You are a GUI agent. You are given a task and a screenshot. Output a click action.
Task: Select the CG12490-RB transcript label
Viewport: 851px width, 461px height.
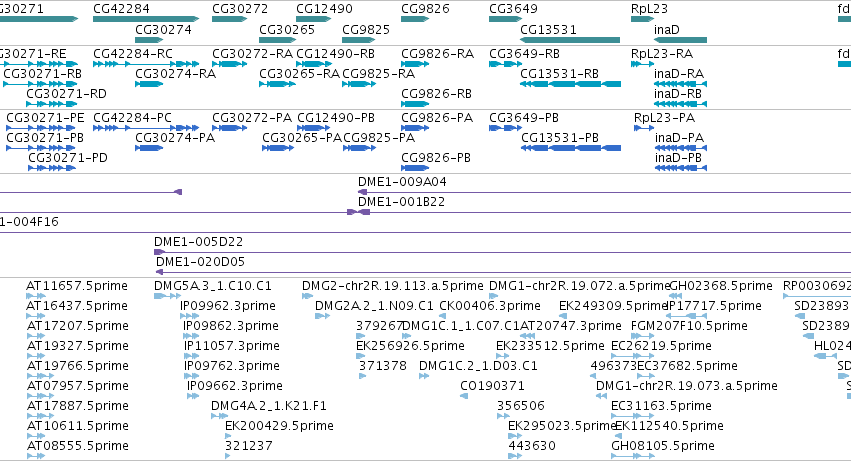pyautogui.click(x=335, y=54)
